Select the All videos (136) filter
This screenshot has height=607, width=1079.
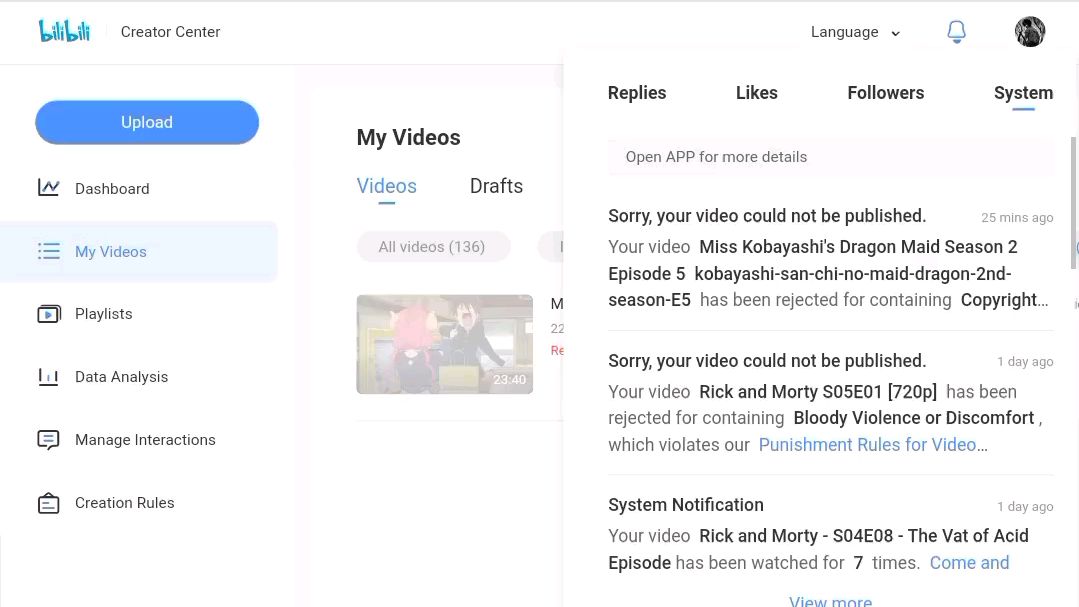(433, 246)
